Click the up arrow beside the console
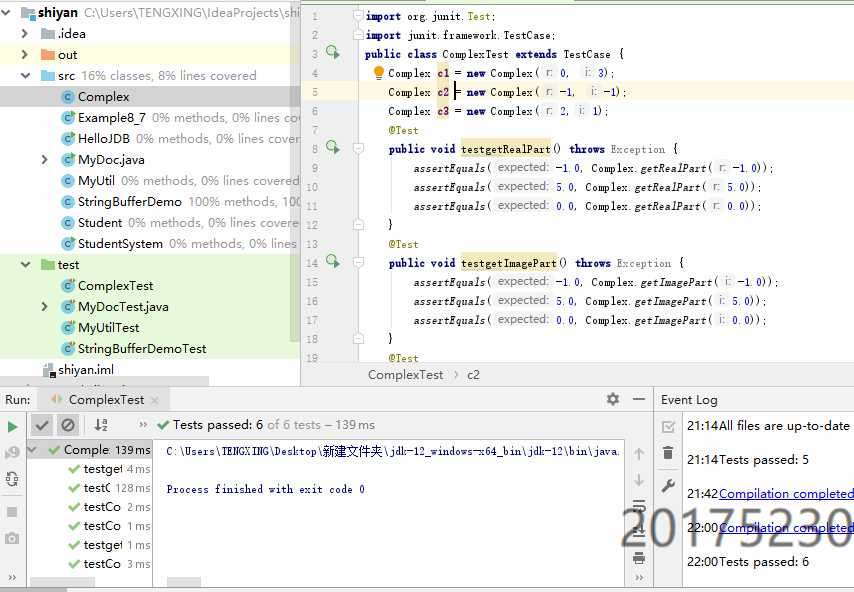Viewport: 854px width, 592px height. [x=639, y=453]
